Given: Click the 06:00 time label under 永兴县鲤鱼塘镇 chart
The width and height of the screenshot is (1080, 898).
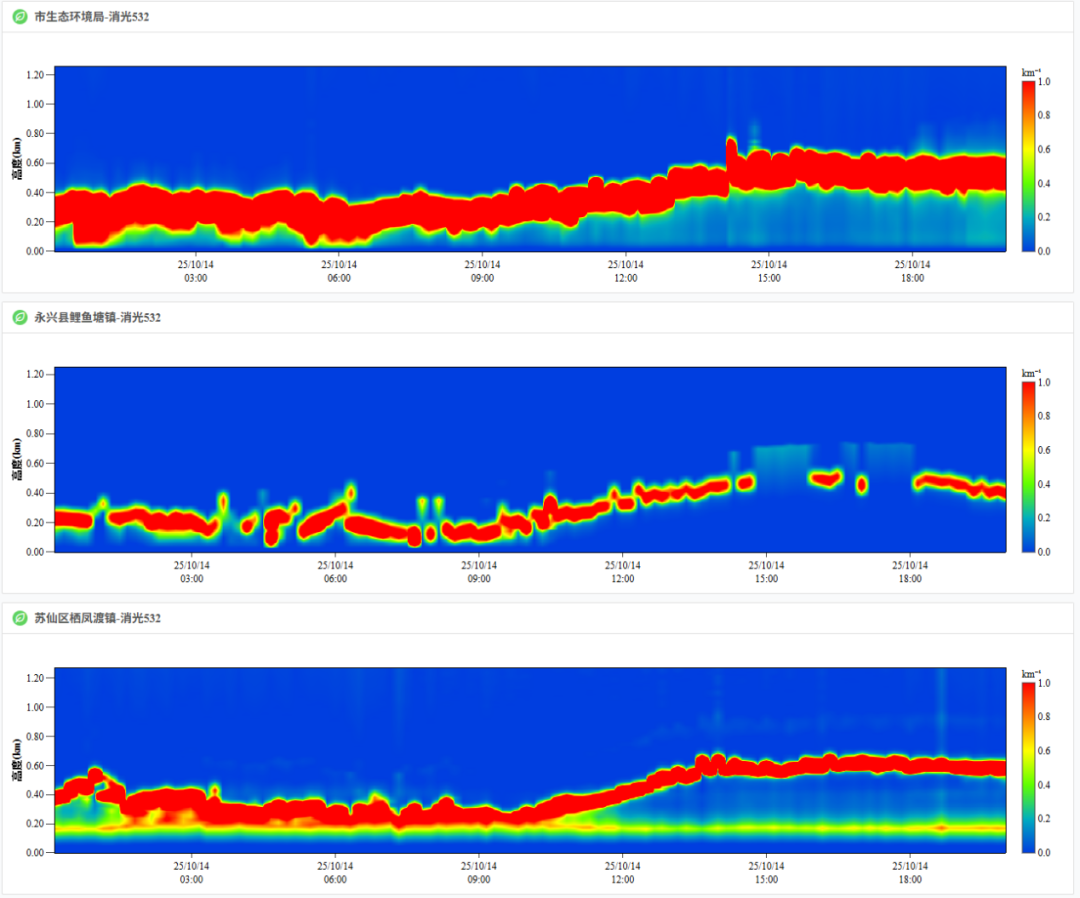Looking at the screenshot, I should point(335,578).
